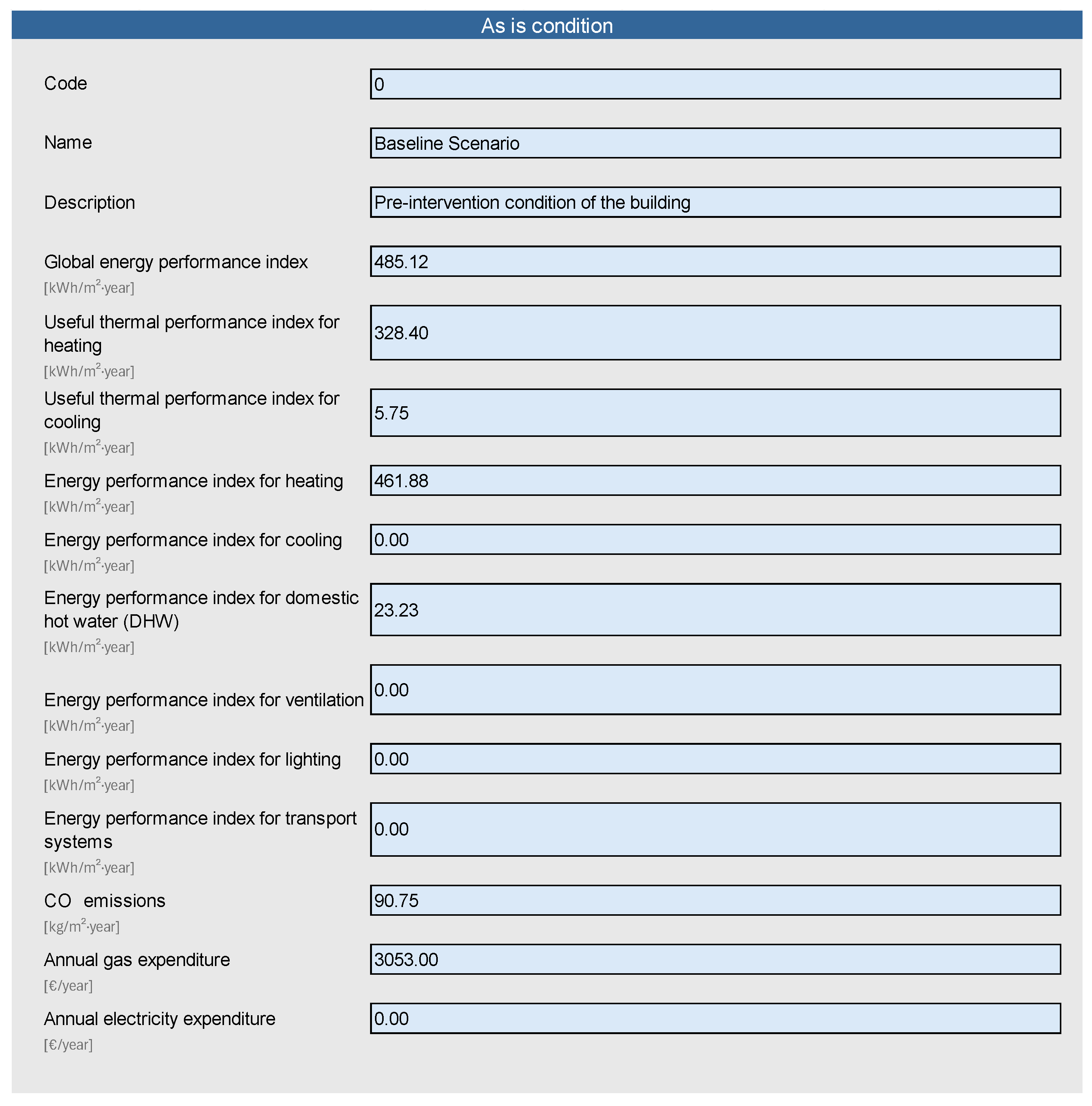Click the As is condition header bar
This screenshot has width=1092, height=1106.
(546, 26)
